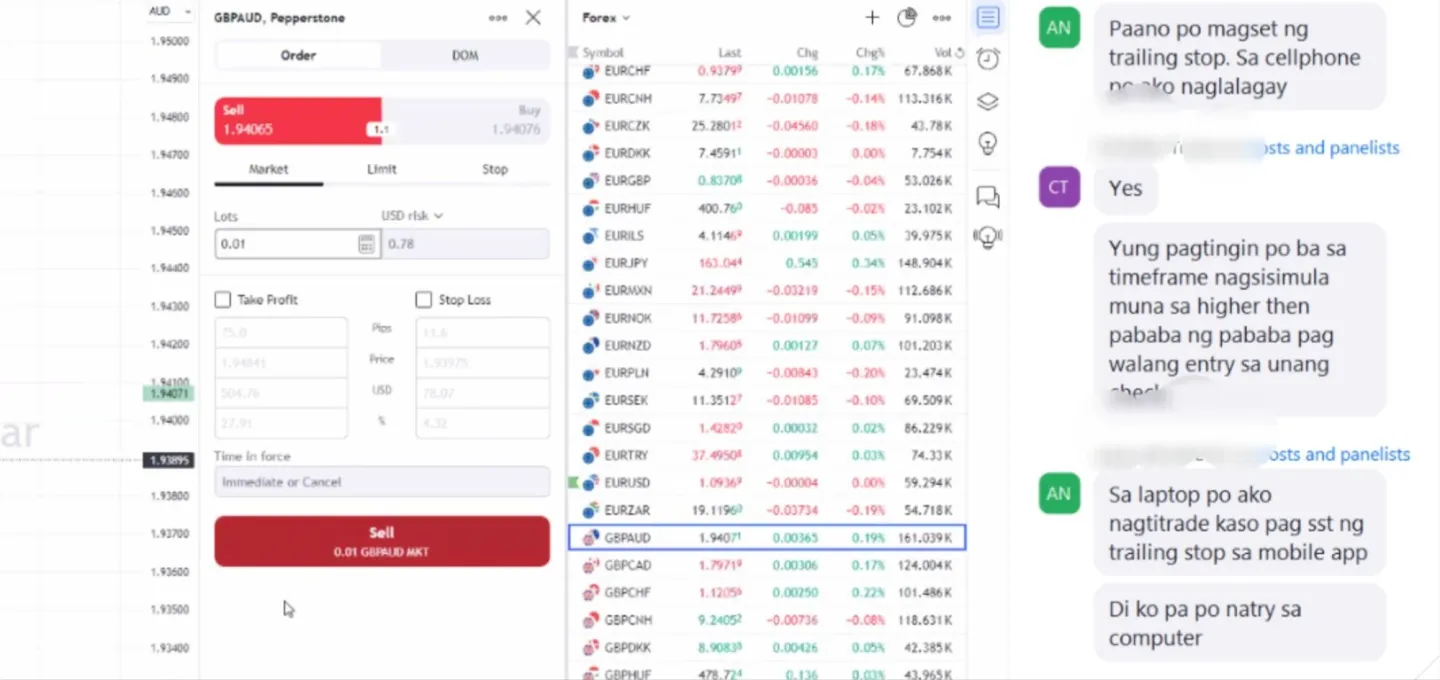Screen dimensions: 1440x680
Task: Switch to the DOM tab
Action: (x=465, y=55)
